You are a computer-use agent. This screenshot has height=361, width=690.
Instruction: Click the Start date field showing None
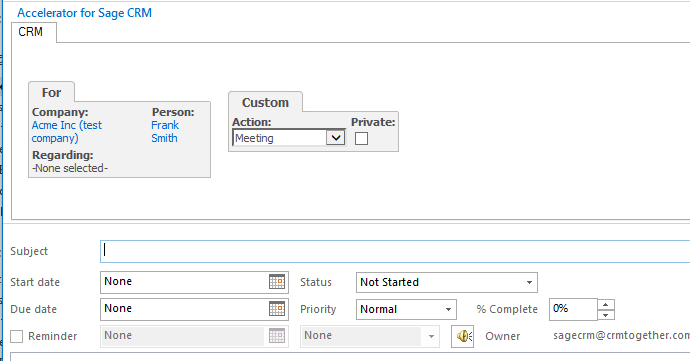click(194, 282)
